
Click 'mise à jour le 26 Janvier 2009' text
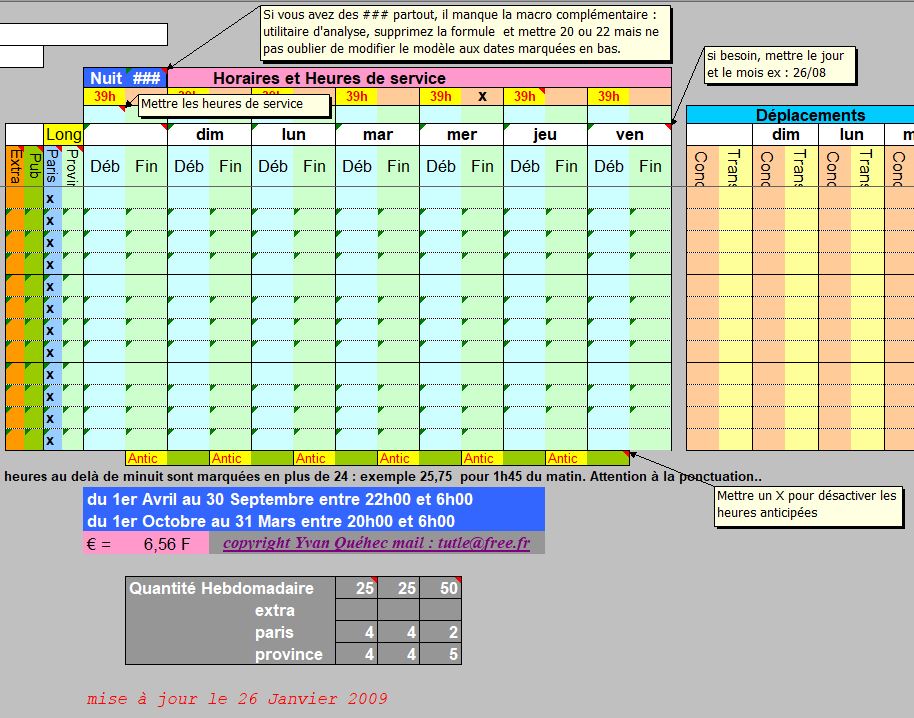[237, 698]
